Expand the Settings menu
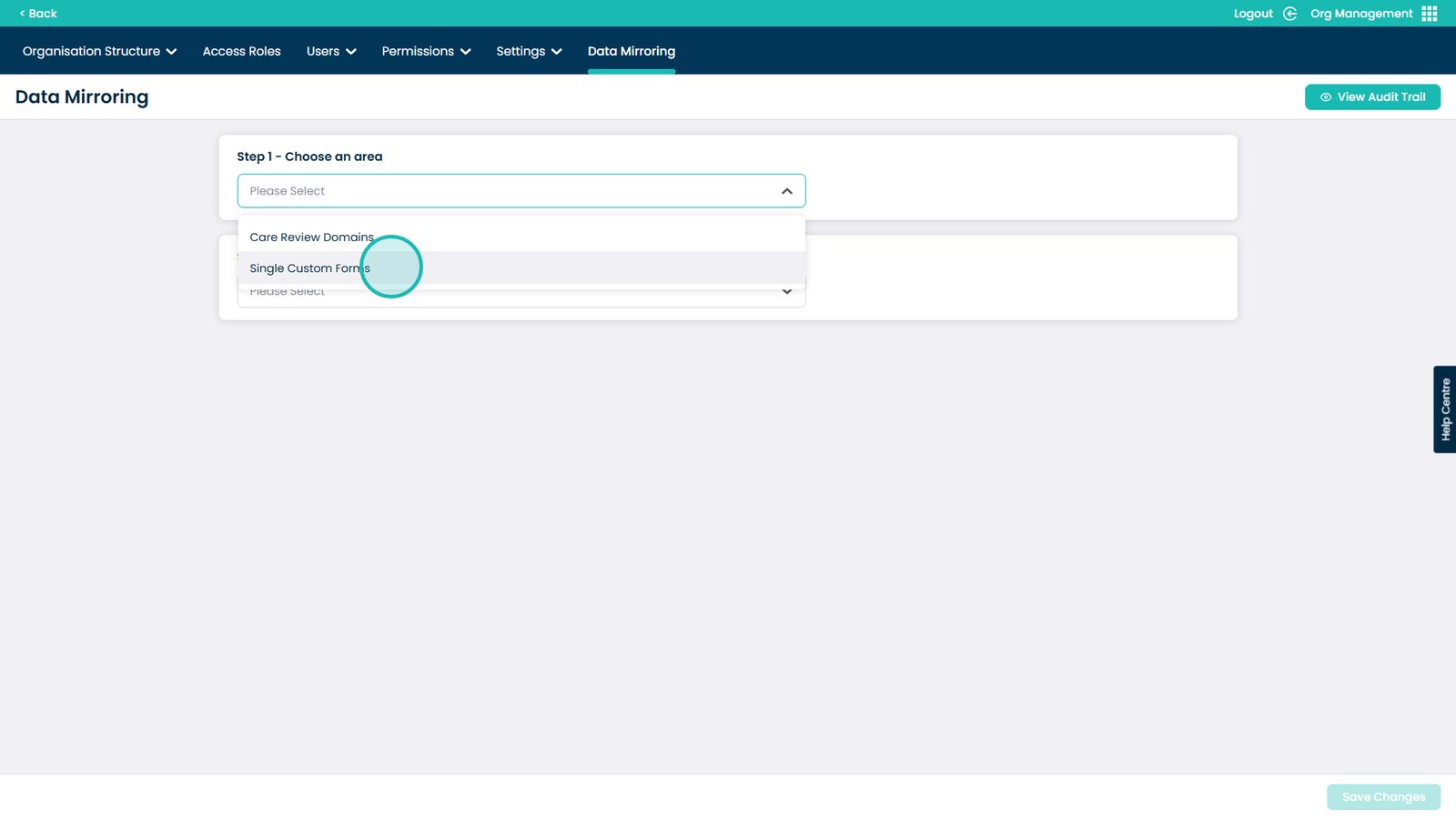The width and height of the screenshot is (1456, 819). click(529, 51)
